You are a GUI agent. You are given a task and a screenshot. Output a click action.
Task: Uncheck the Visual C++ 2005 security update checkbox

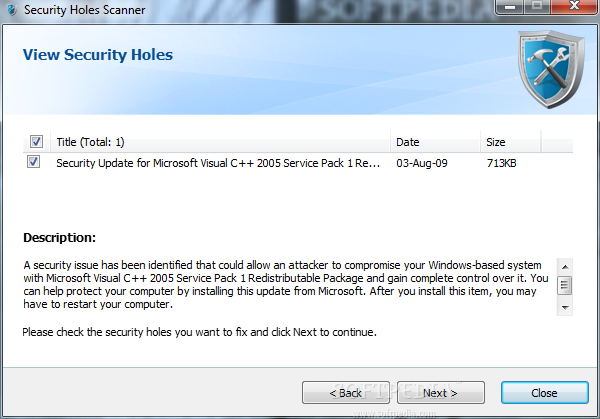[x=33, y=162]
